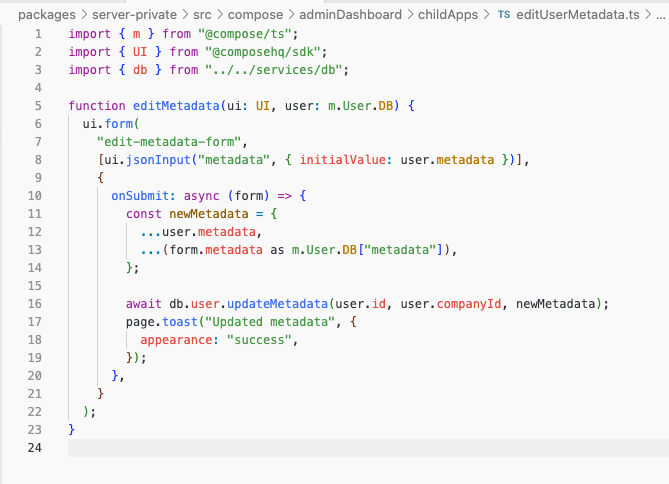
Task: Open the 'server-private' breadcrumb segment
Action: [x=134, y=15]
